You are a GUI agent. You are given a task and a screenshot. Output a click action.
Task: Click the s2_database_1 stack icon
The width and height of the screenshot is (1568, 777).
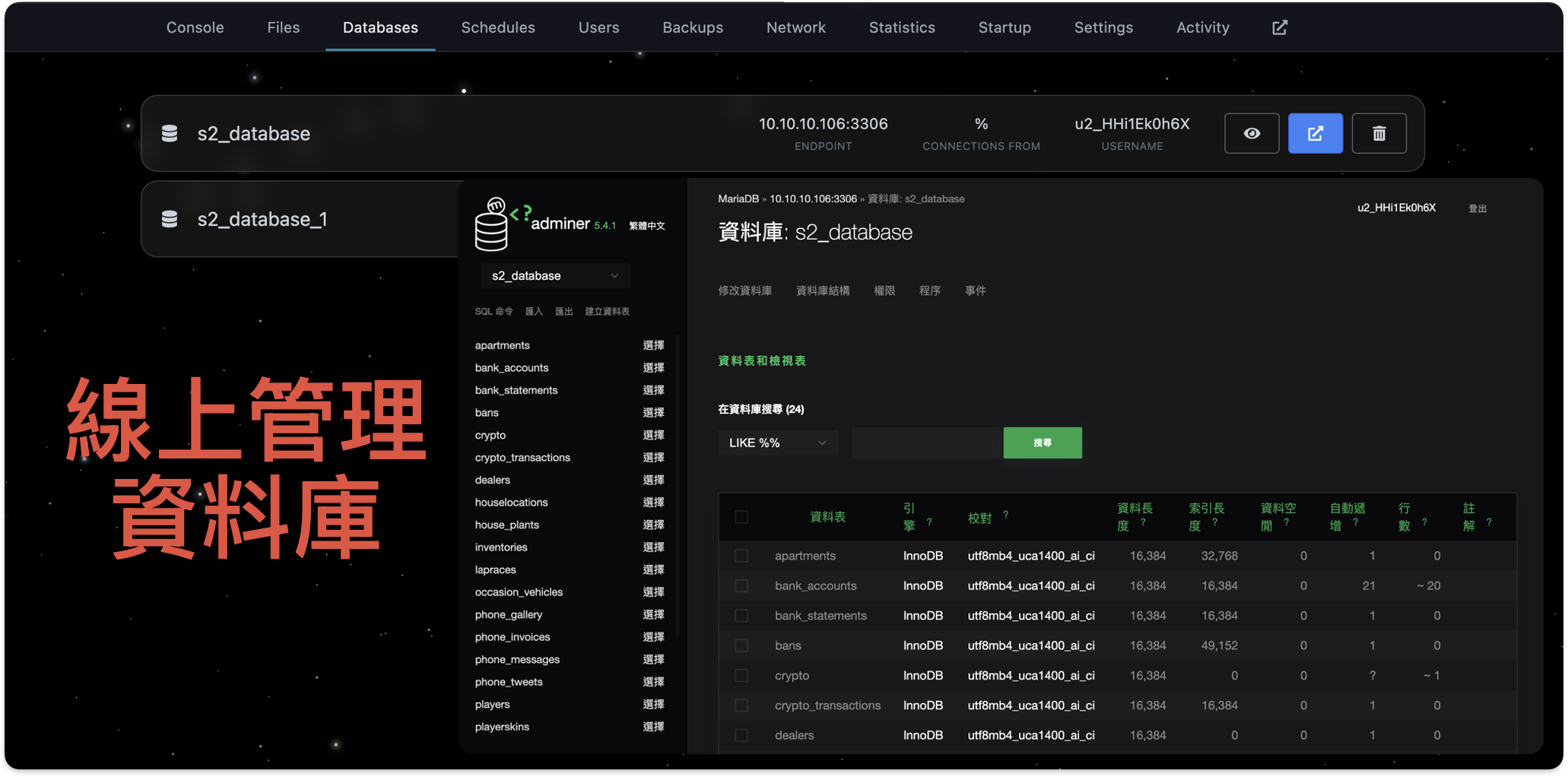[170, 219]
